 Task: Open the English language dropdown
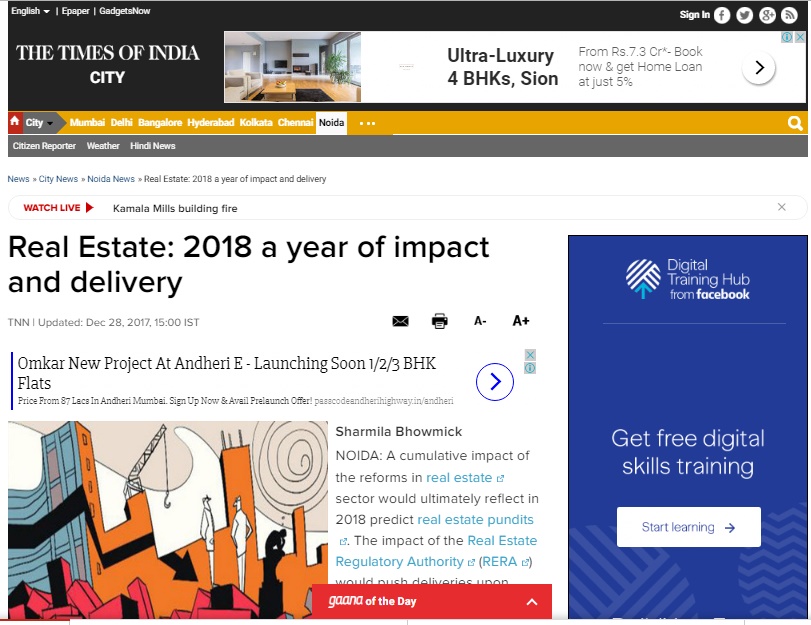coord(31,11)
